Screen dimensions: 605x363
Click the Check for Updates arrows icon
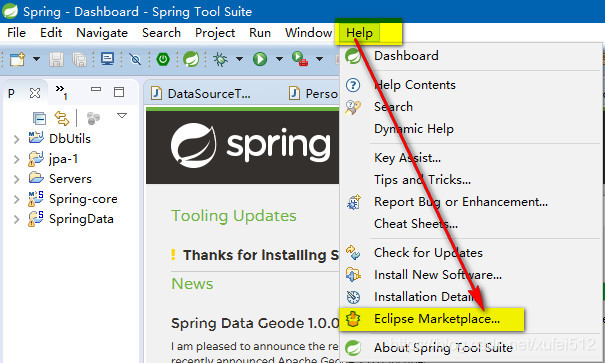[x=353, y=253]
